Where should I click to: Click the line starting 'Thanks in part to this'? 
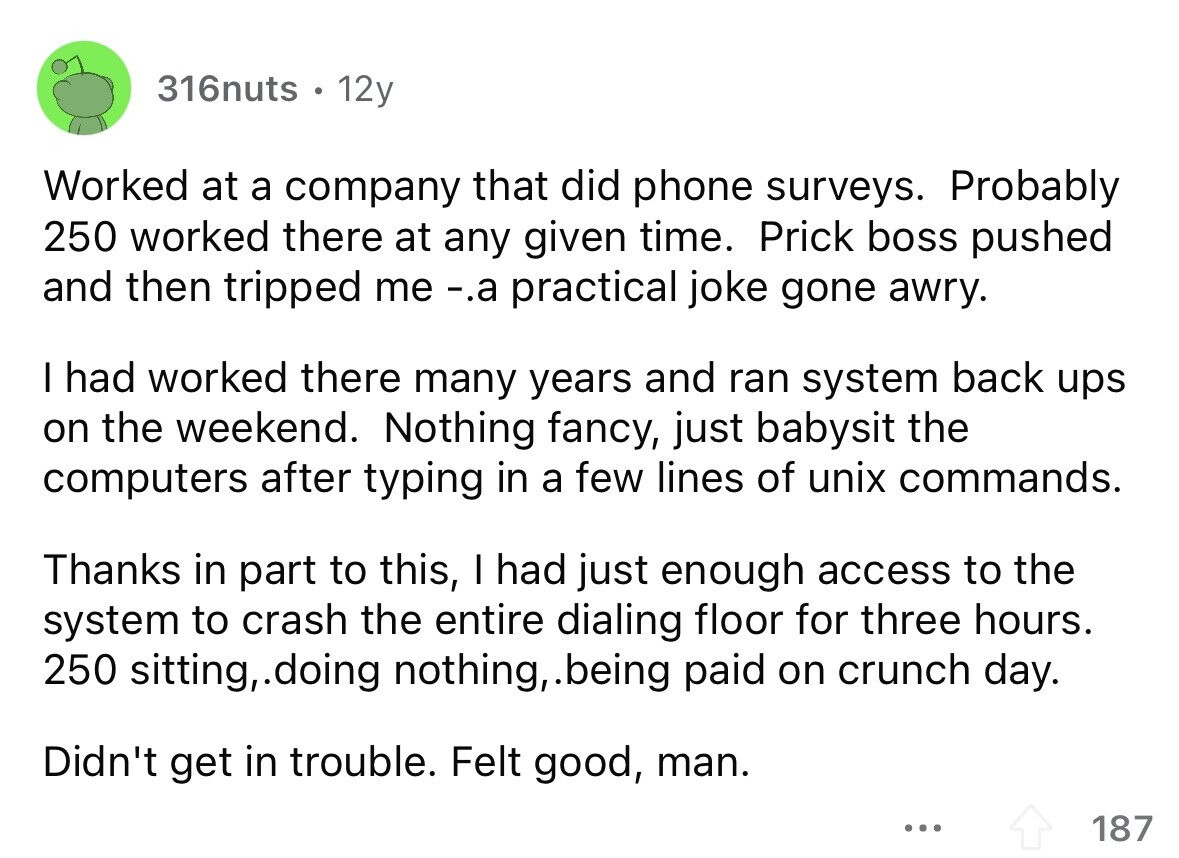coord(559,570)
